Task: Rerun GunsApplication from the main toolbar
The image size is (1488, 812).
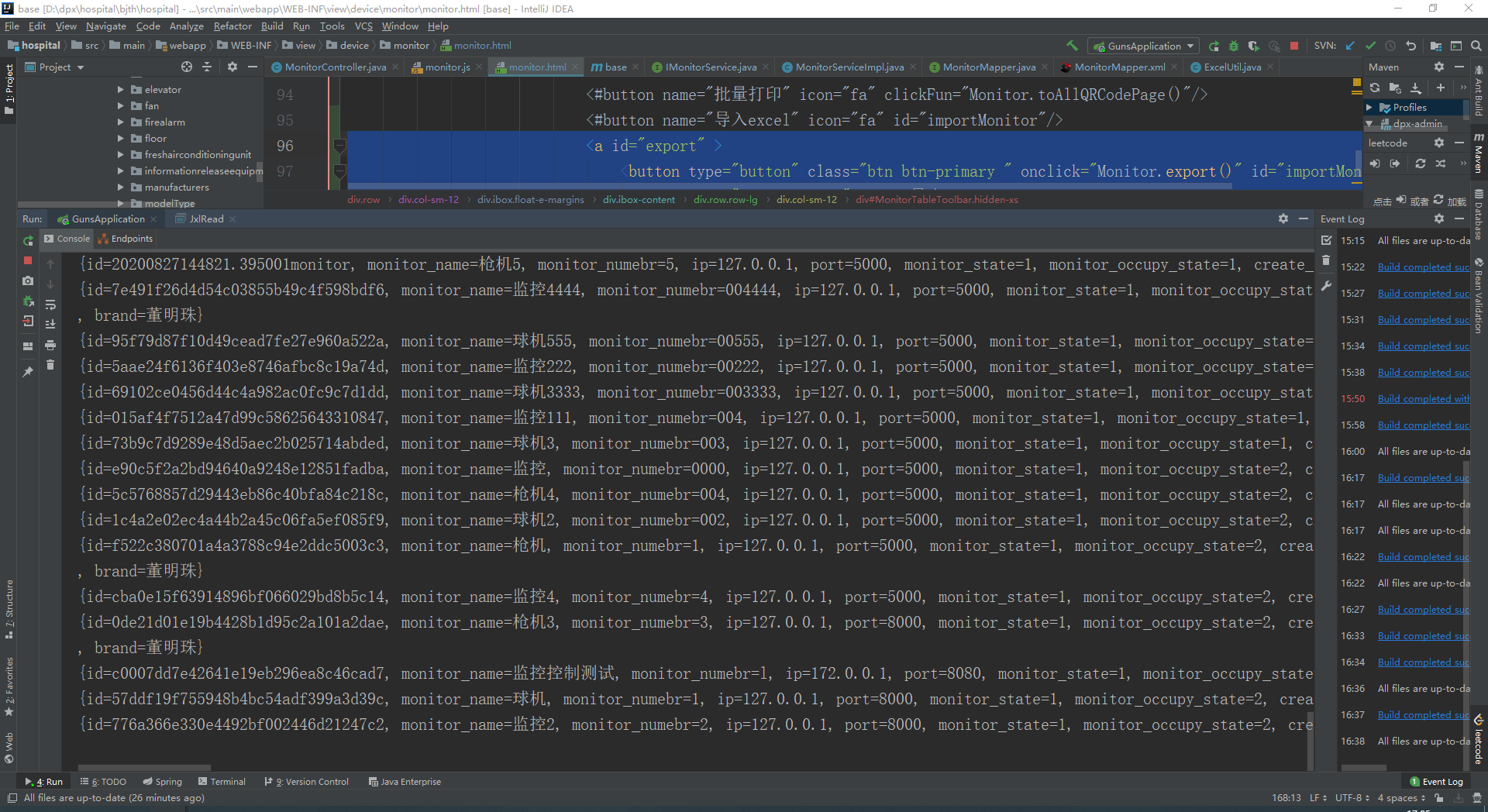Action: 1214,46
